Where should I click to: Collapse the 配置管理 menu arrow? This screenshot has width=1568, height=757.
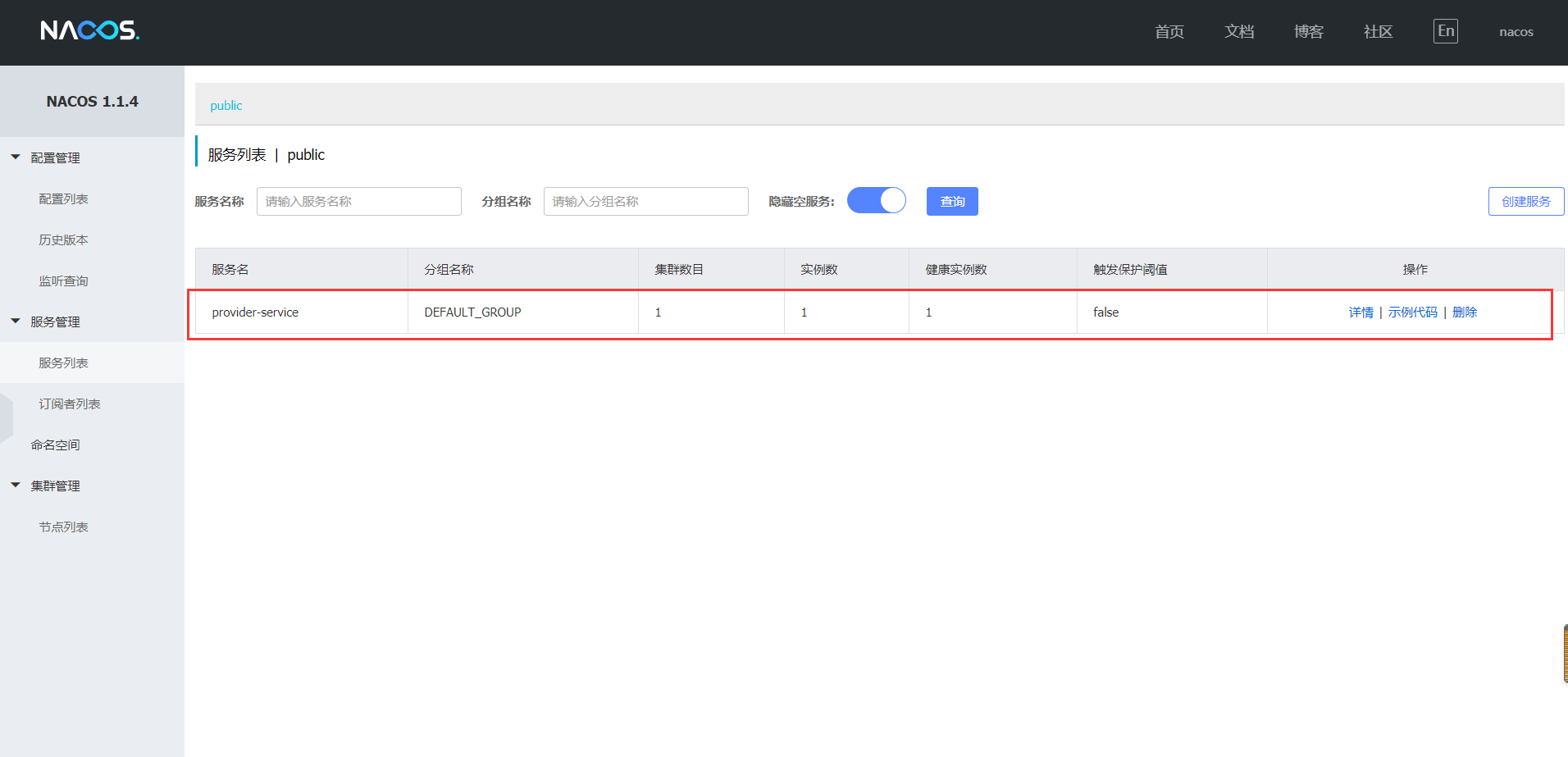coord(16,157)
